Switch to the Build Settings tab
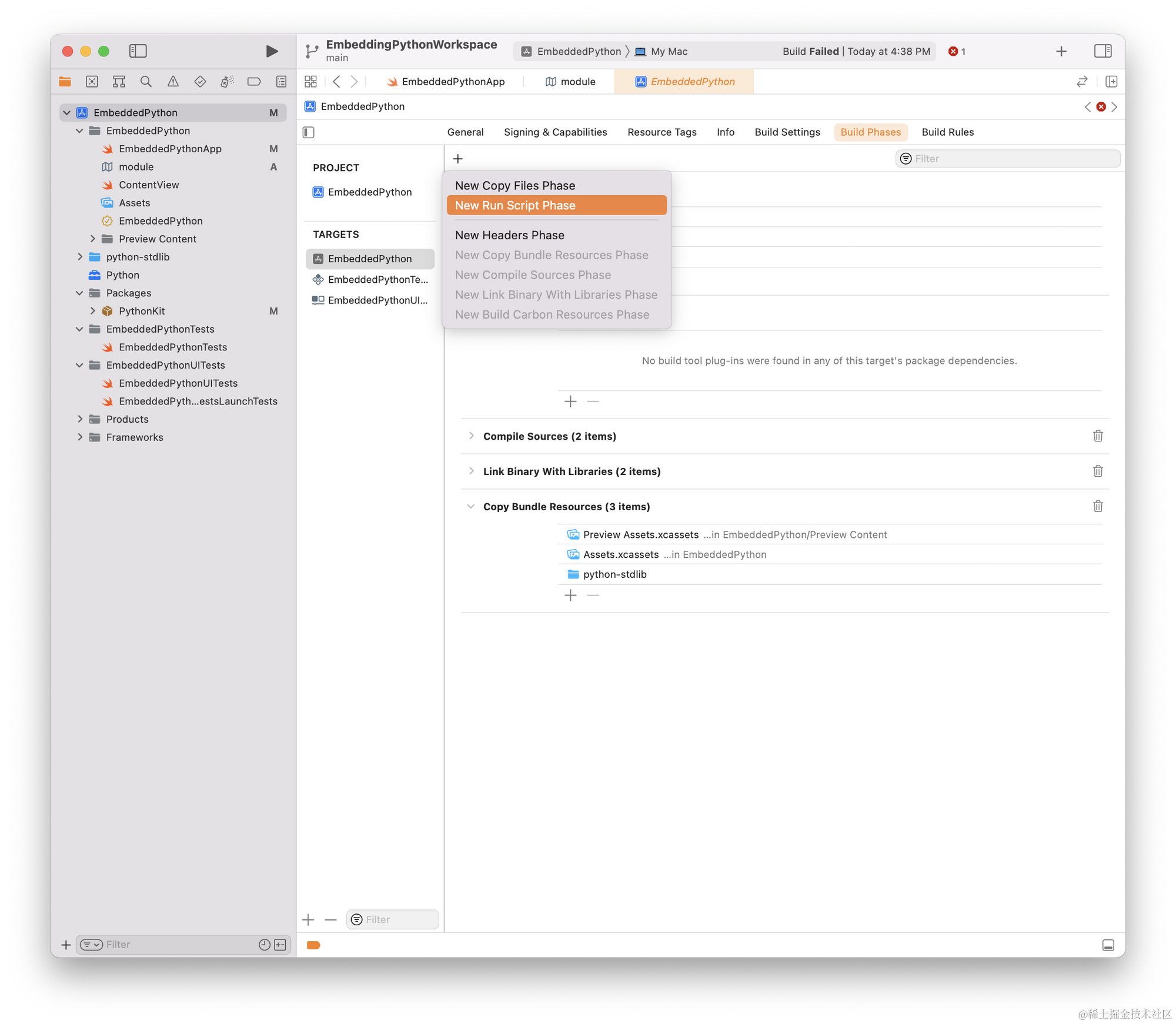The width and height of the screenshot is (1176, 1024). [787, 132]
